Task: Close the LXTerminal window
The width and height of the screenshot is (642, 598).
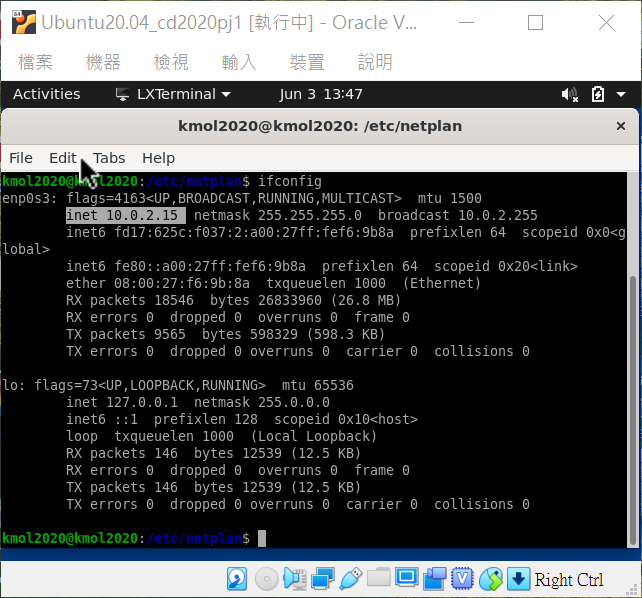Action: [621, 126]
